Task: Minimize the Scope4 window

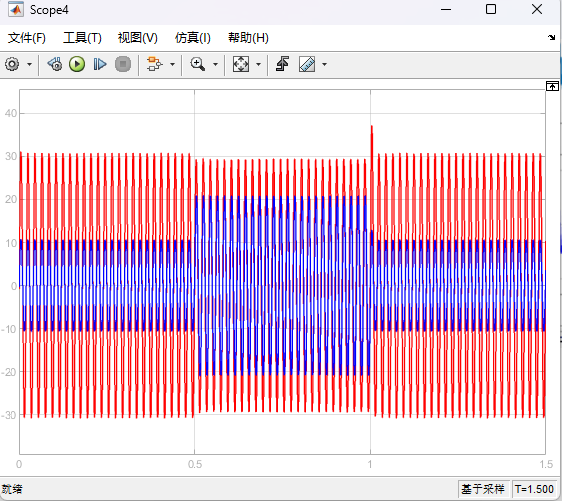Action: [446, 10]
